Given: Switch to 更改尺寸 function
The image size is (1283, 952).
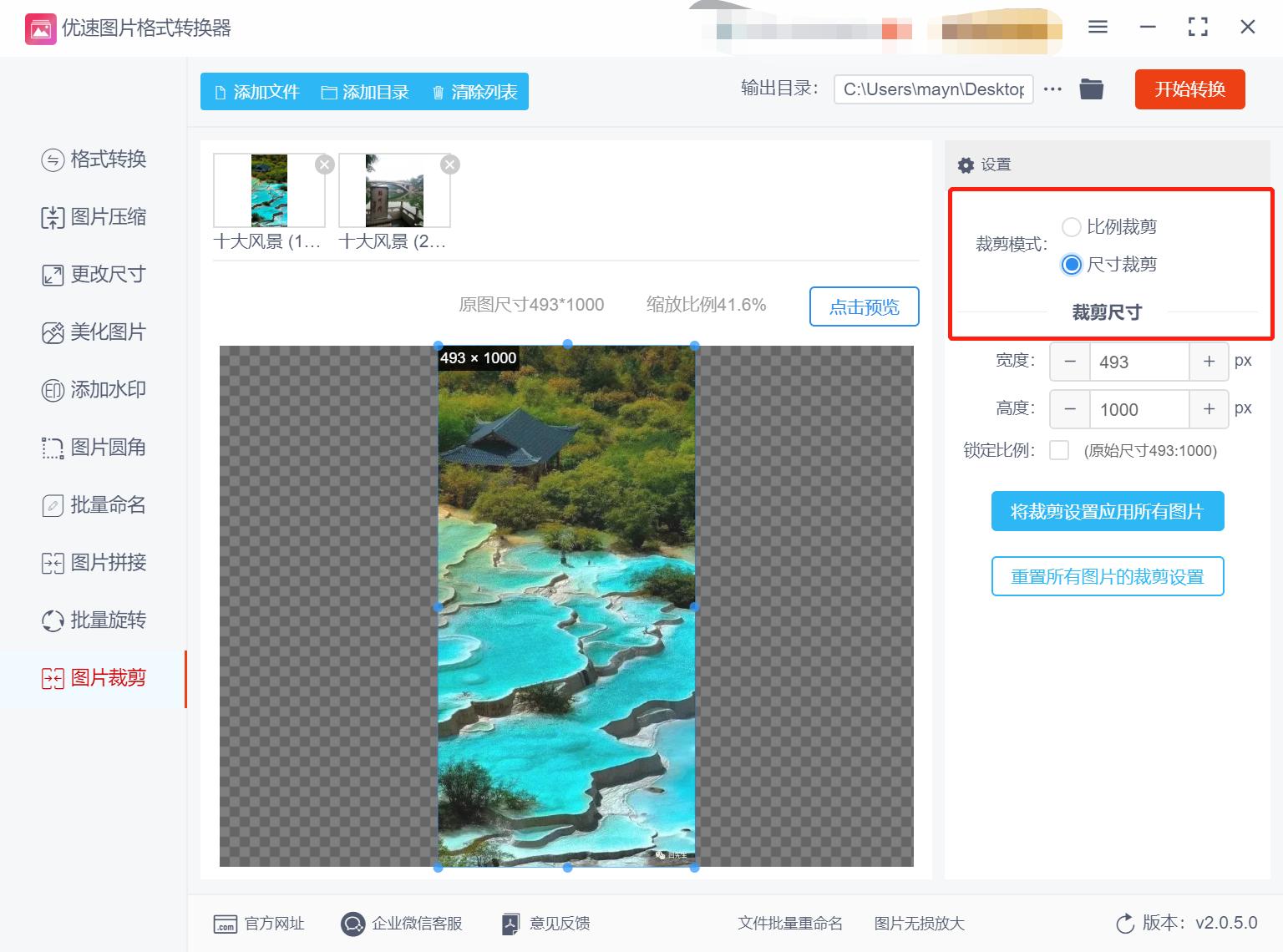Looking at the screenshot, I should tap(94, 275).
